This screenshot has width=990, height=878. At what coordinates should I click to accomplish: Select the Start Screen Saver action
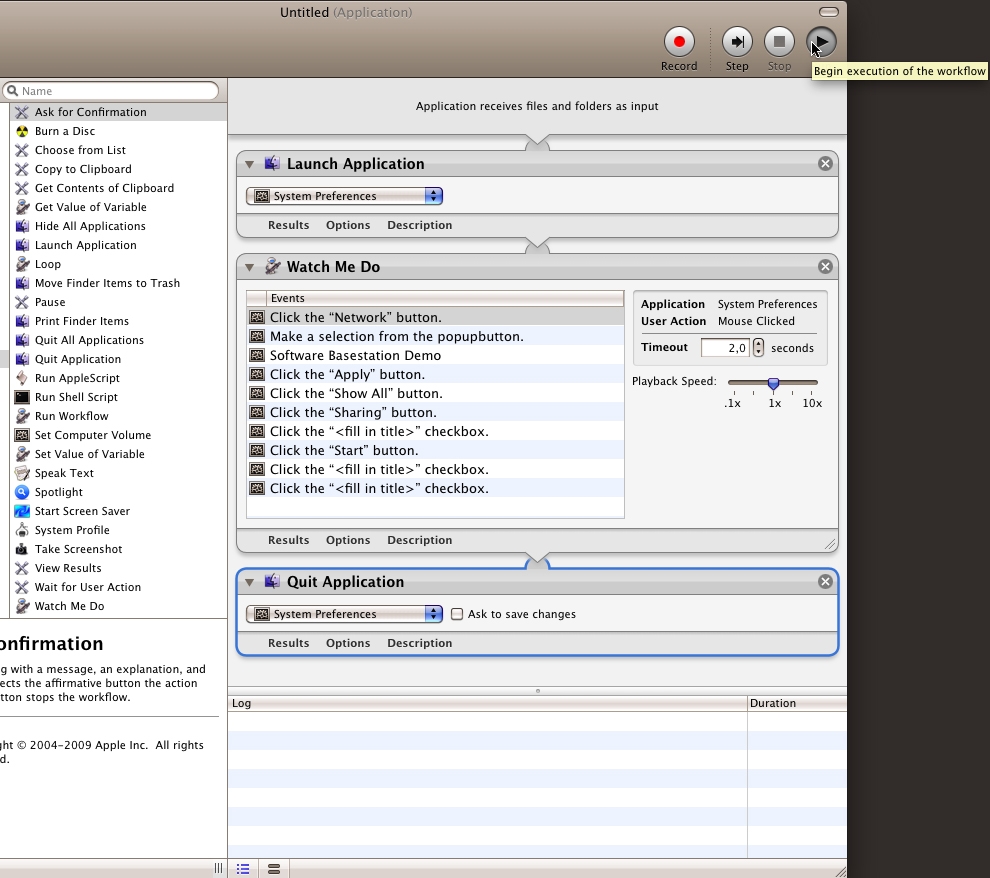tap(82, 511)
